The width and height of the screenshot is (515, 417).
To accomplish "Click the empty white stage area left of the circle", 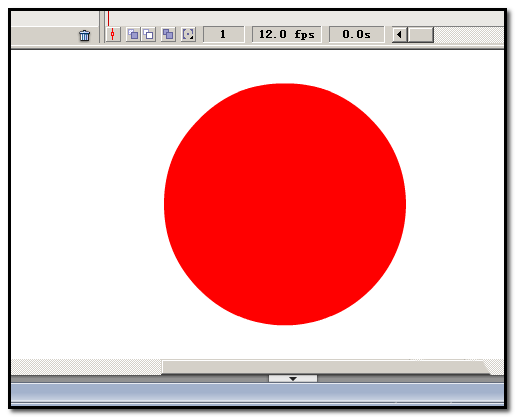I will [x=87, y=204].
